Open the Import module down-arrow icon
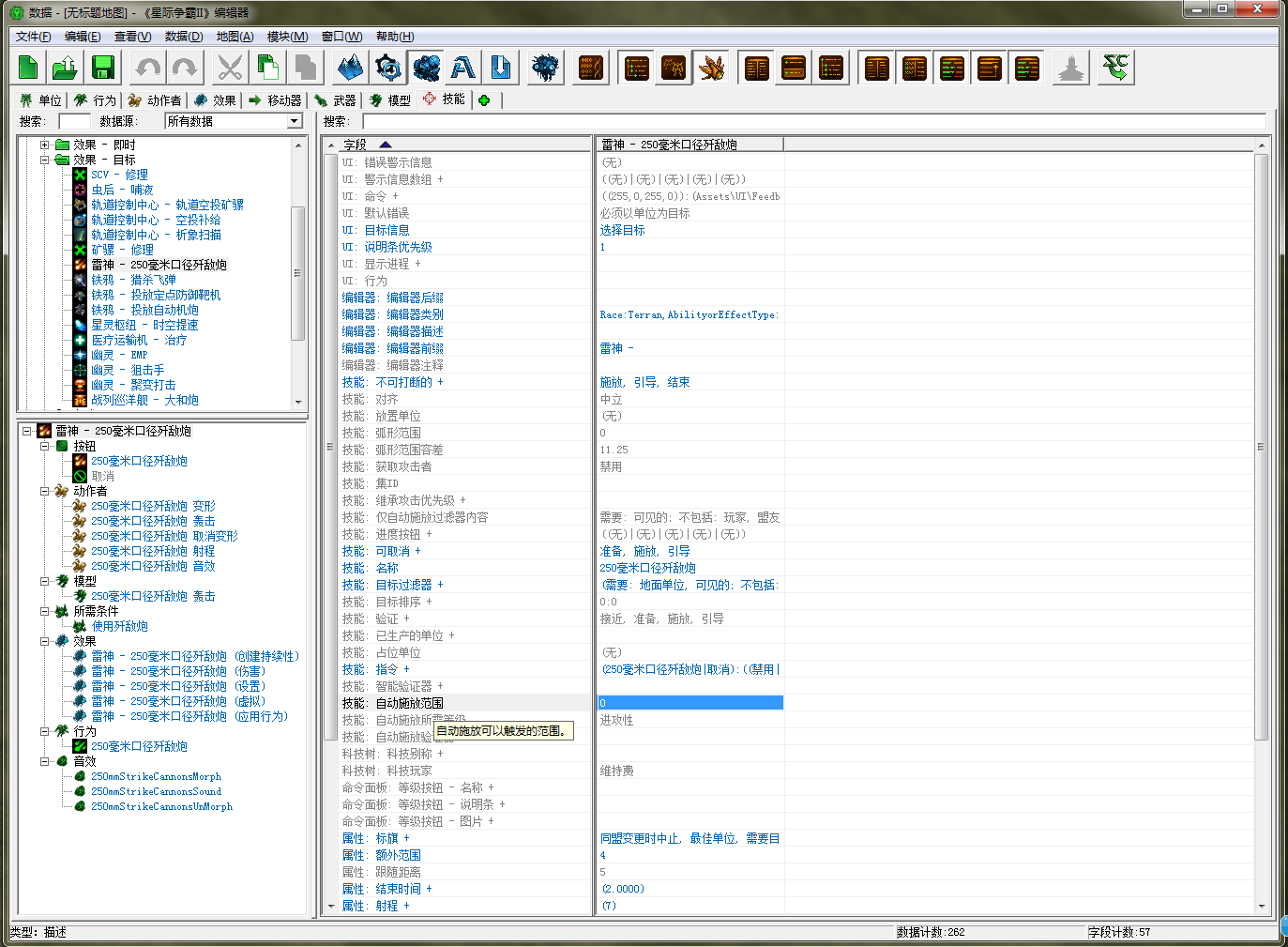 501,68
